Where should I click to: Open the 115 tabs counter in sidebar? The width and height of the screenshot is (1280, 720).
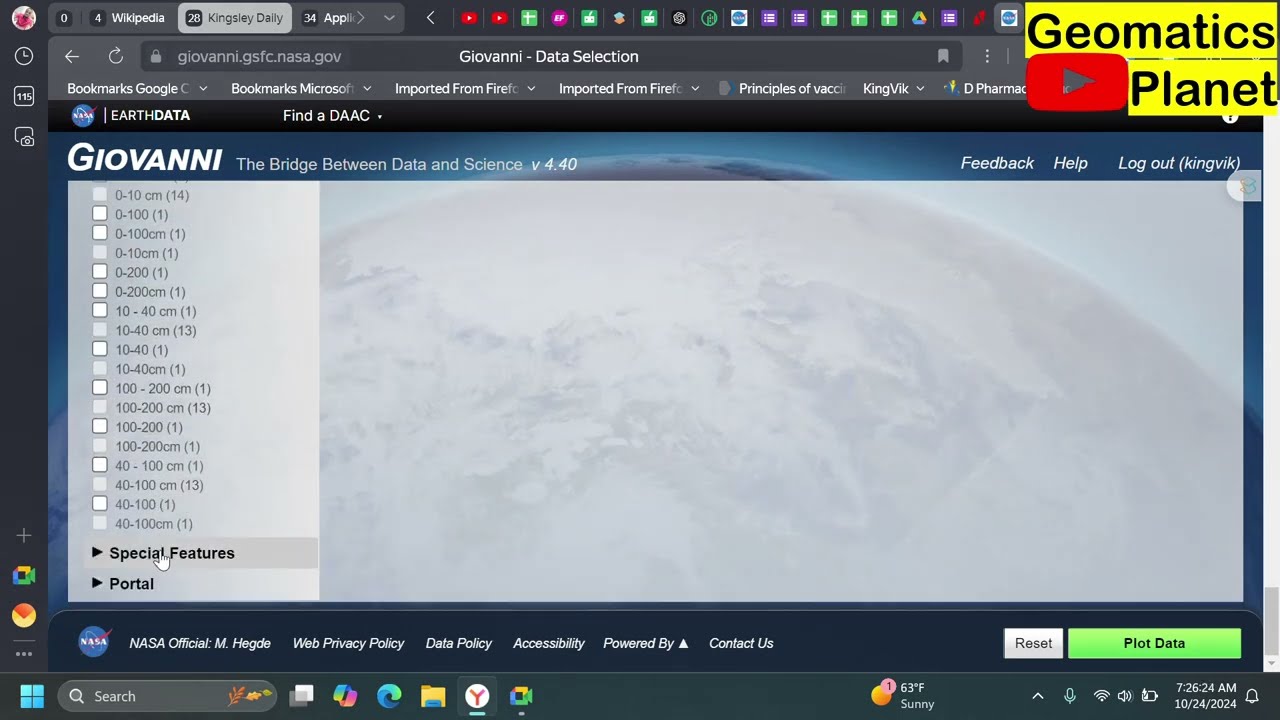click(x=24, y=96)
